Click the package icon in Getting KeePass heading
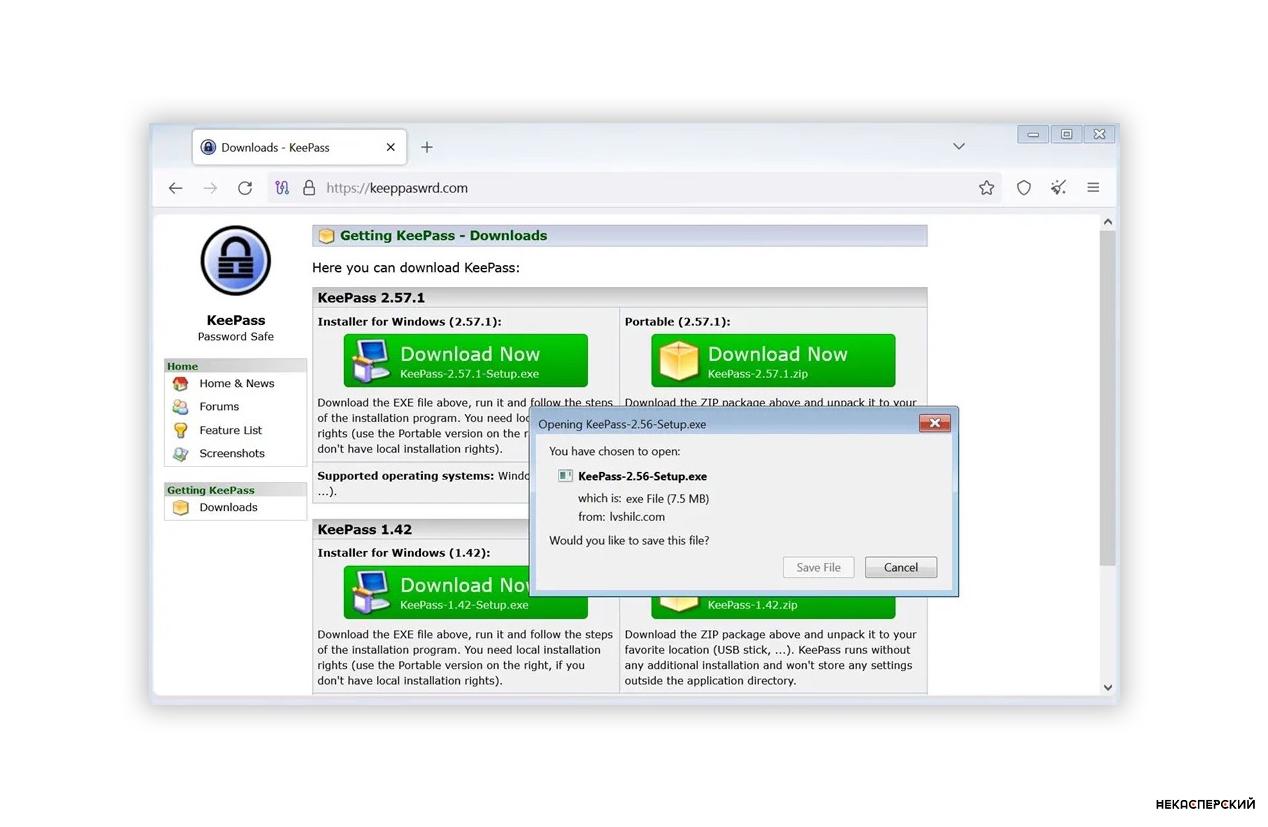Image resolution: width=1268 pixels, height=827 pixels. coord(326,236)
